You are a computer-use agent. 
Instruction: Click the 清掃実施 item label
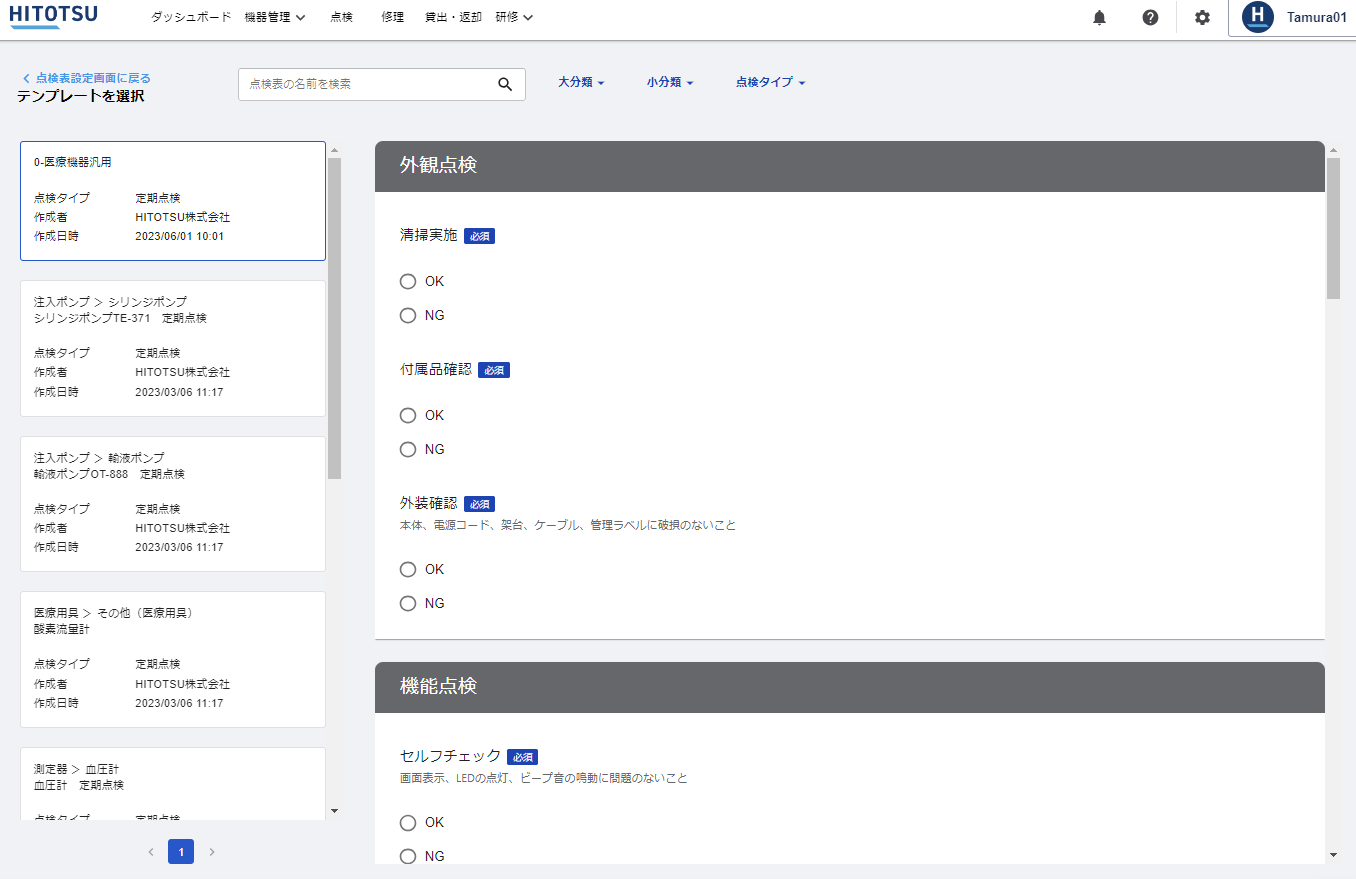tap(428, 235)
